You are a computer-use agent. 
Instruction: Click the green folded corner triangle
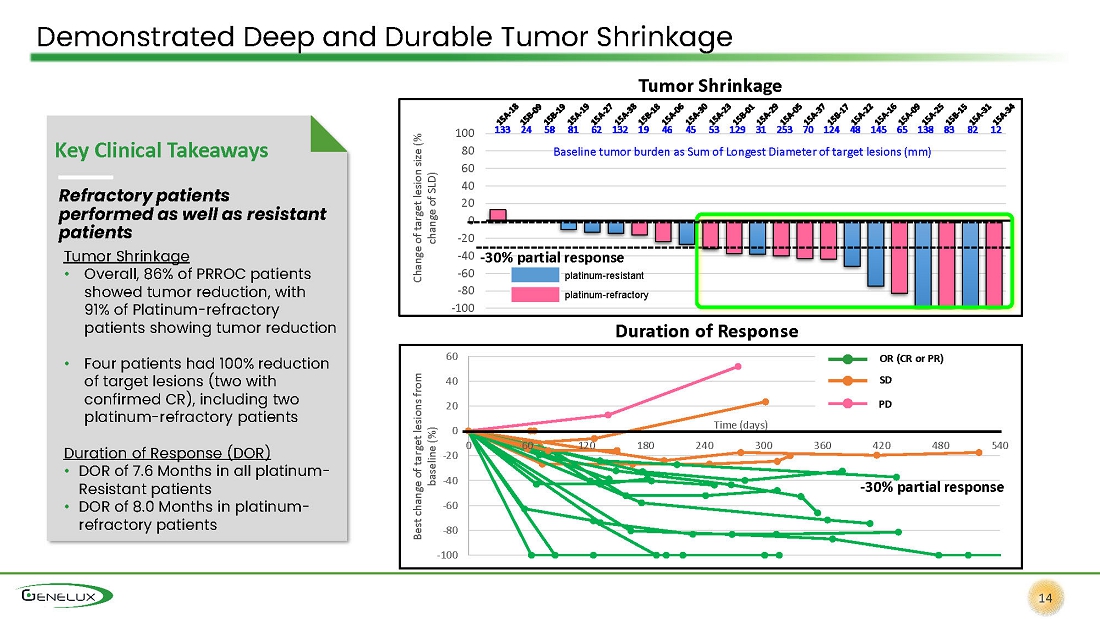coord(328,134)
